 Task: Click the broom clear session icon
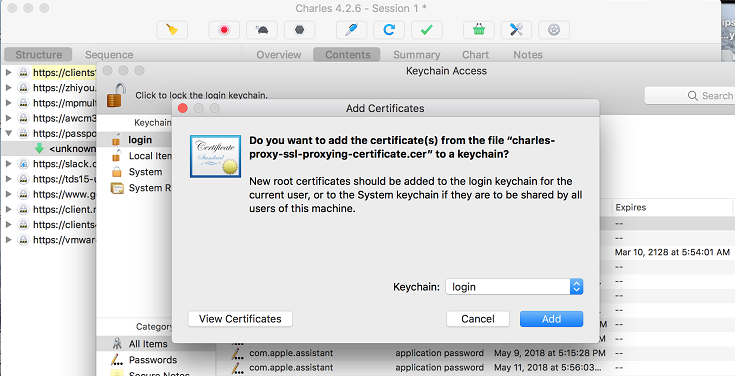(172, 30)
